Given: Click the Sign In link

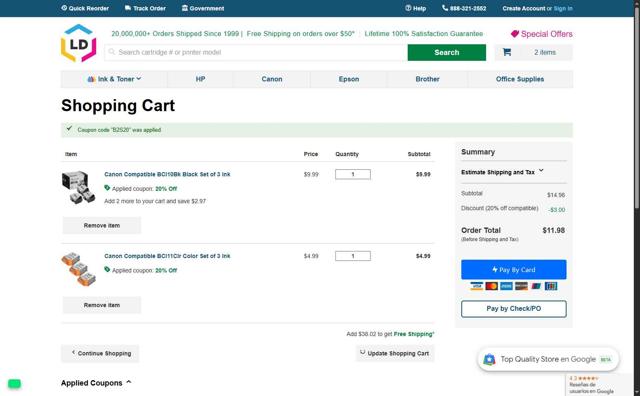Looking at the screenshot, I should (x=563, y=8).
